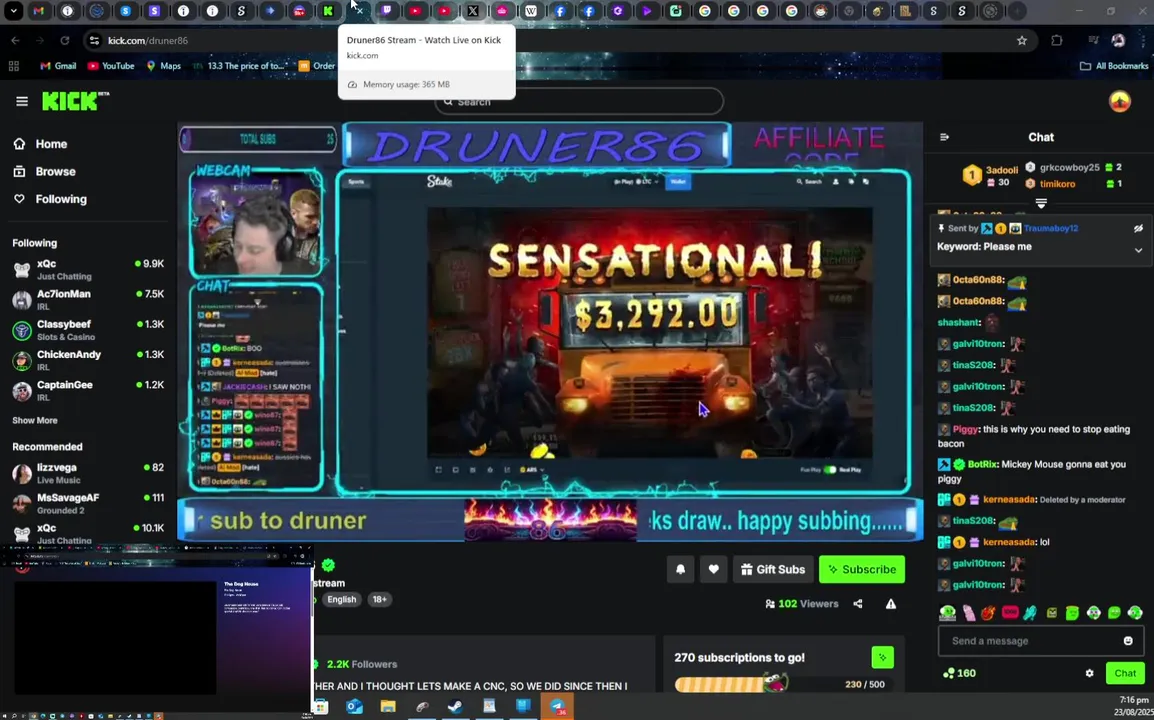Open YouTube bookmark
Image resolution: width=1154 pixels, height=720 pixels.
click(x=110, y=66)
